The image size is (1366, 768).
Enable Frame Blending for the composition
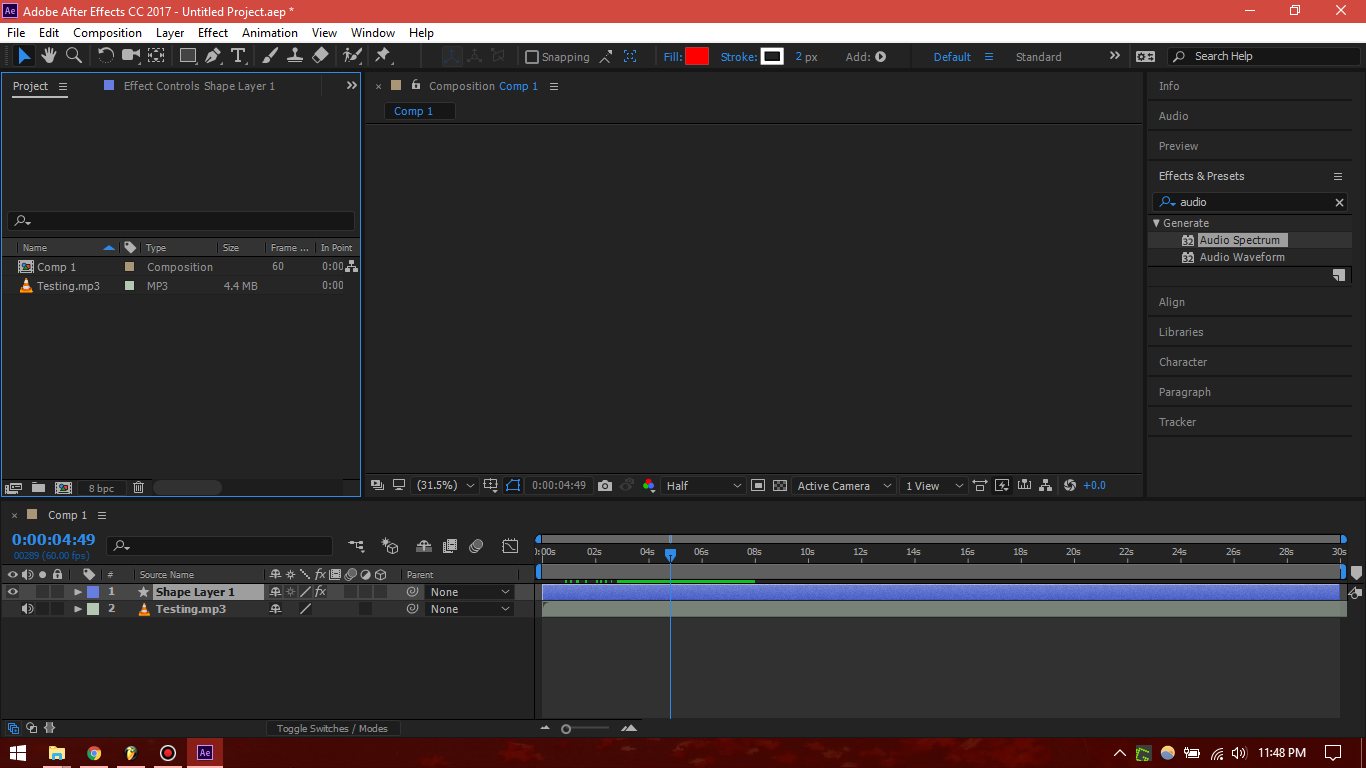(450, 546)
